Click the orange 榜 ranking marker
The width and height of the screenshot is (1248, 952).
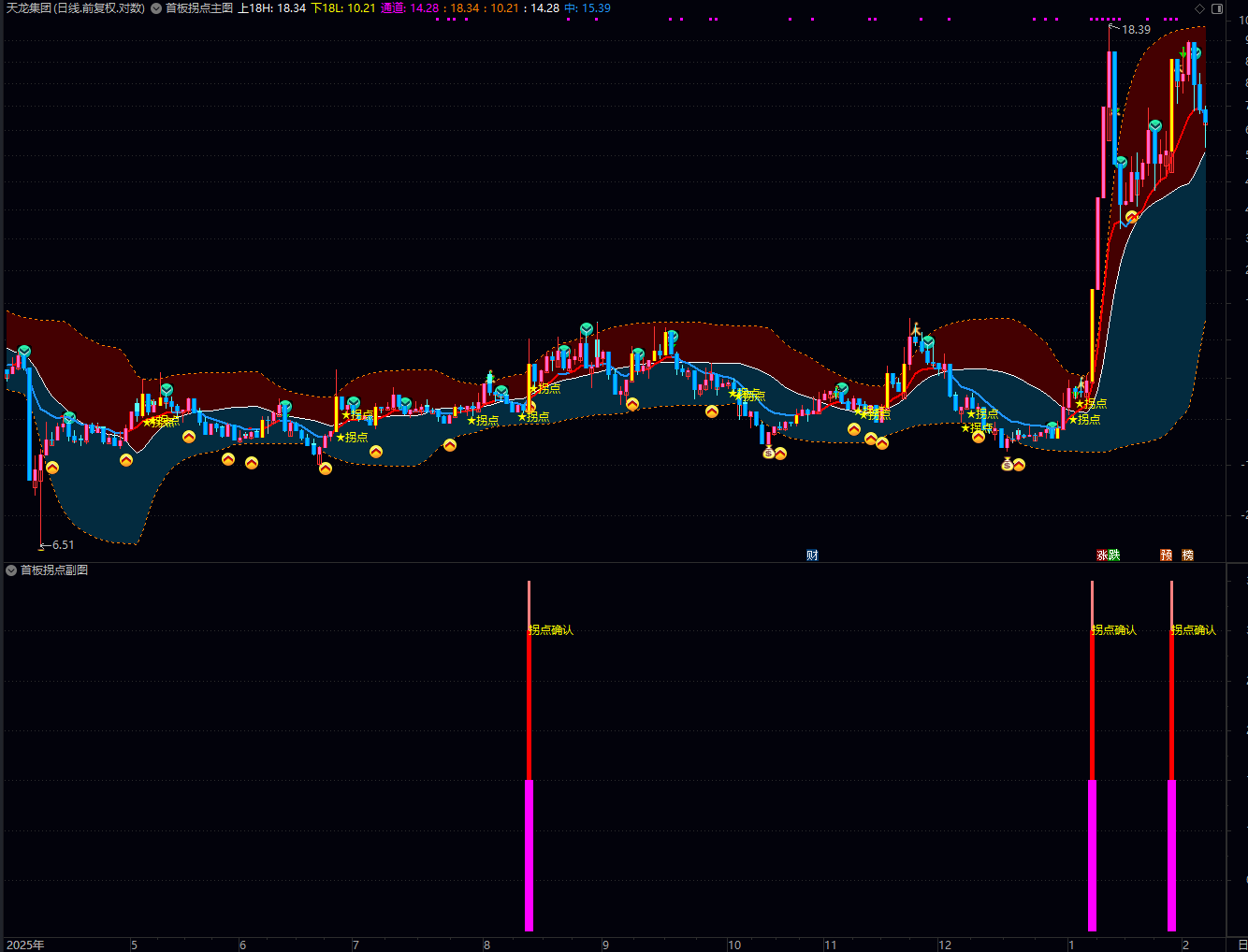(1187, 555)
